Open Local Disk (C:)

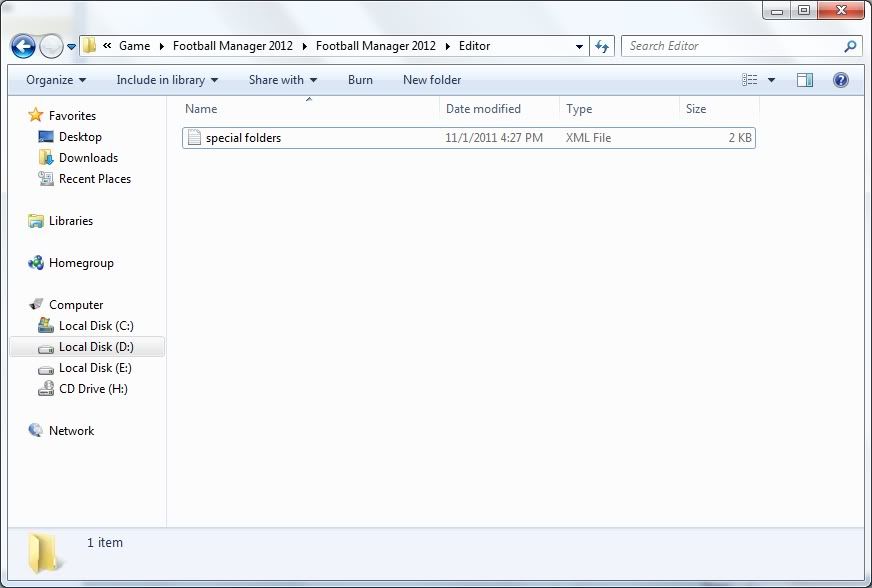pos(96,326)
